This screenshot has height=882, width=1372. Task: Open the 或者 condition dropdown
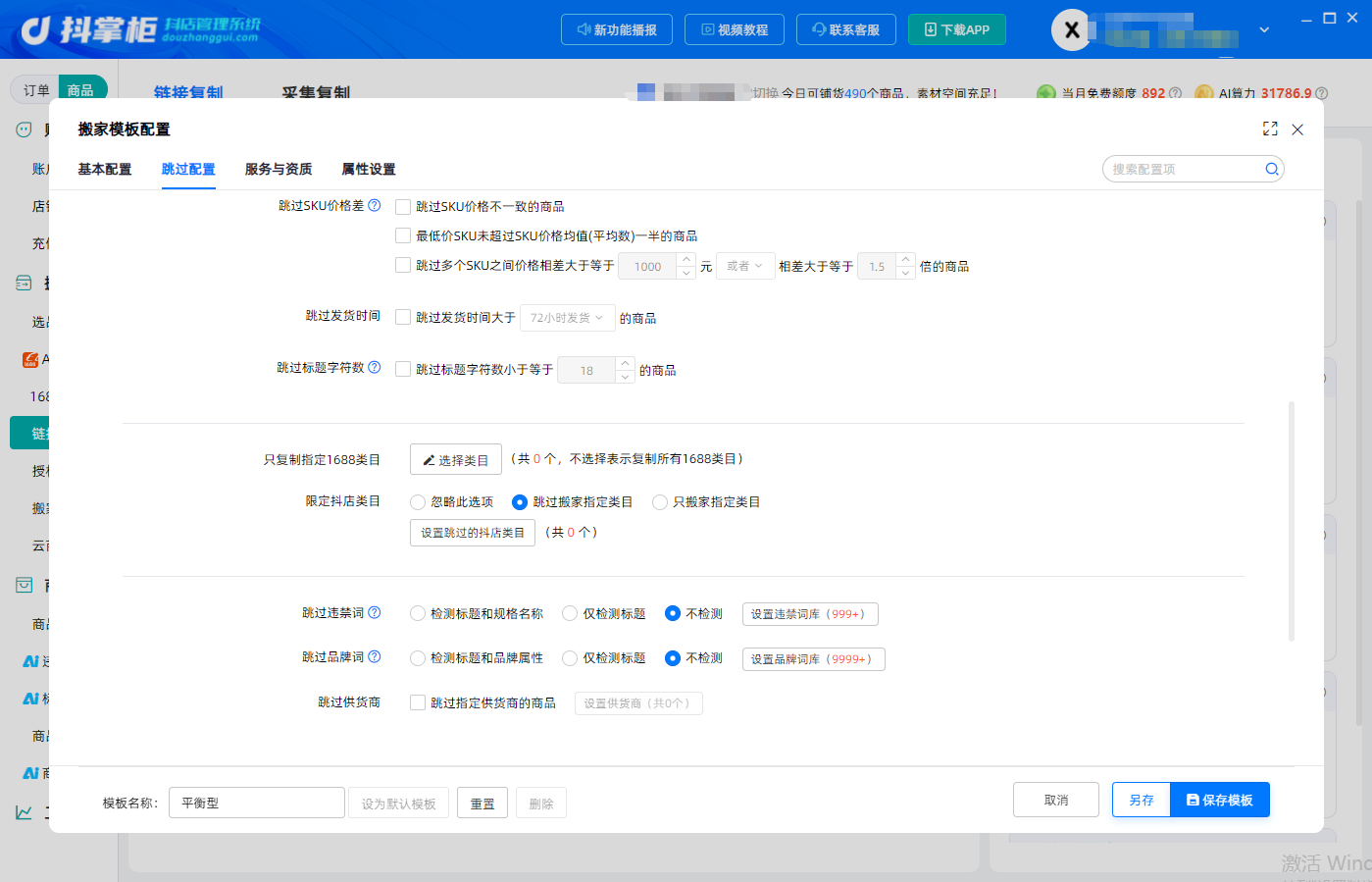click(745, 266)
